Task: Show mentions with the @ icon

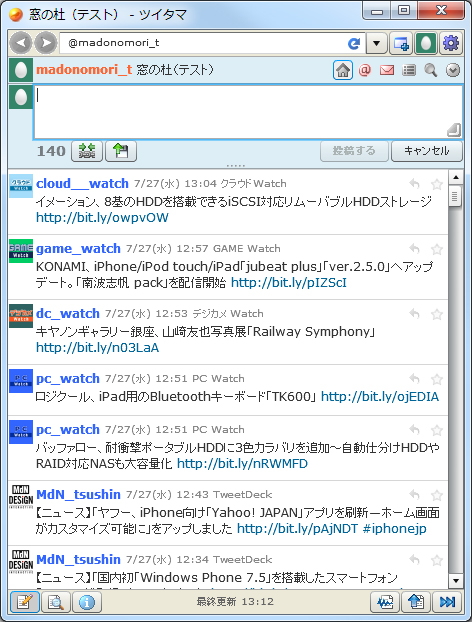Action: pos(365,70)
